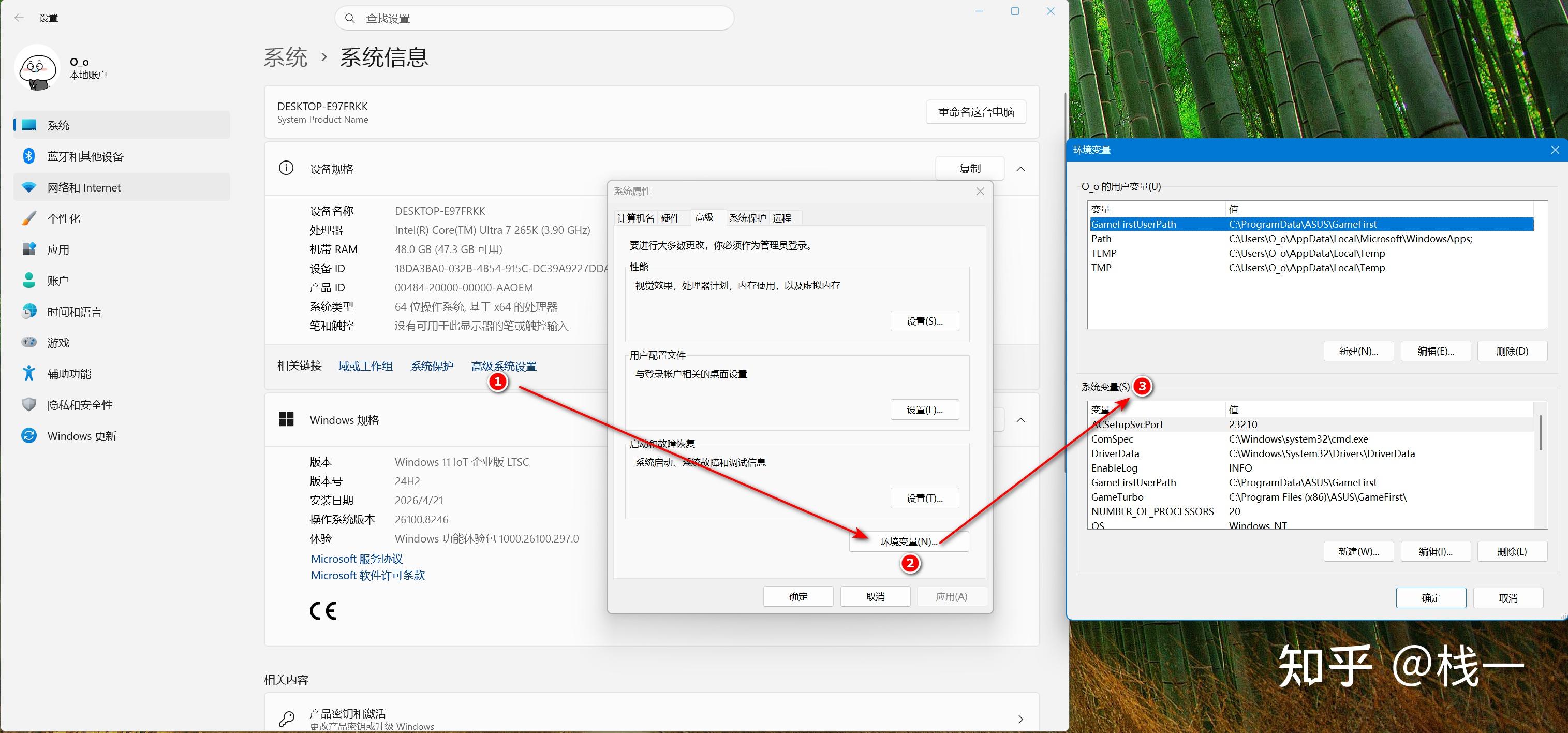Open 时间和语言 clock globe item
1568x733 pixels.
(x=122, y=312)
